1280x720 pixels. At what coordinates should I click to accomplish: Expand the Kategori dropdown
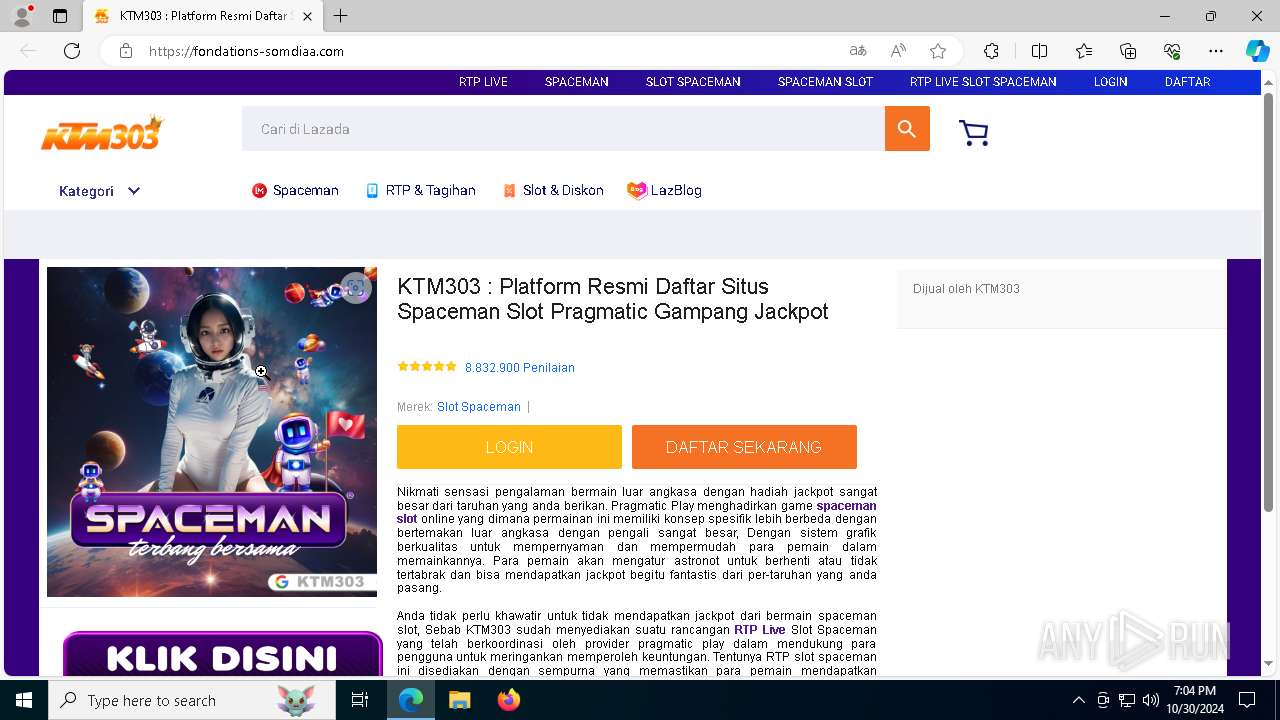tap(100, 191)
